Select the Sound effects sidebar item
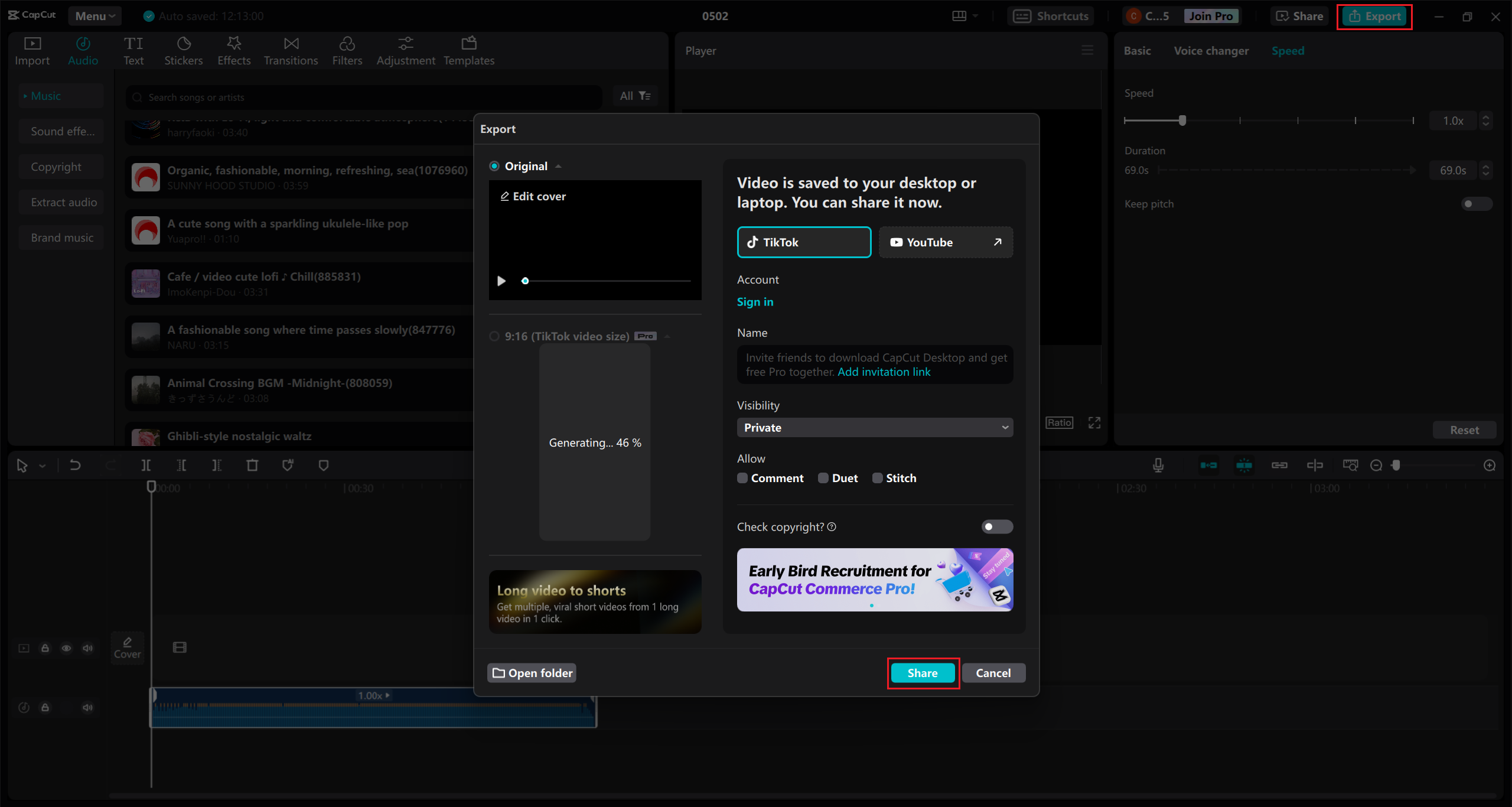The image size is (1512, 807). click(x=62, y=131)
